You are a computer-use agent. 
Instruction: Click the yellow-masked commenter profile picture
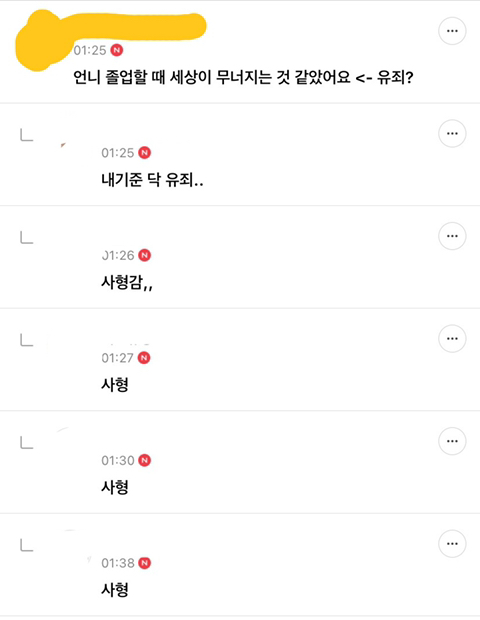40,42
